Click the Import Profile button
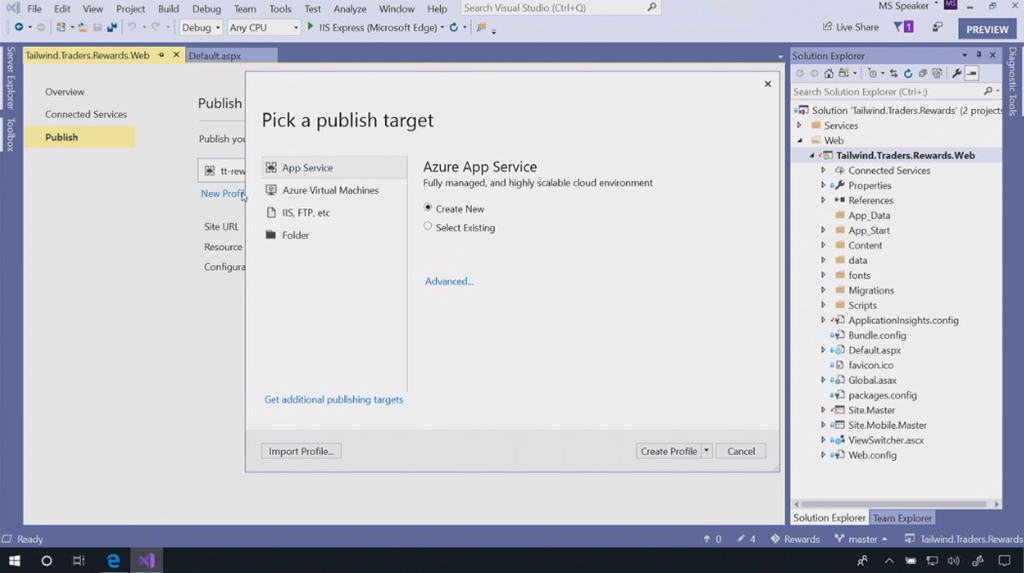The image size is (1024, 573). point(301,451)
